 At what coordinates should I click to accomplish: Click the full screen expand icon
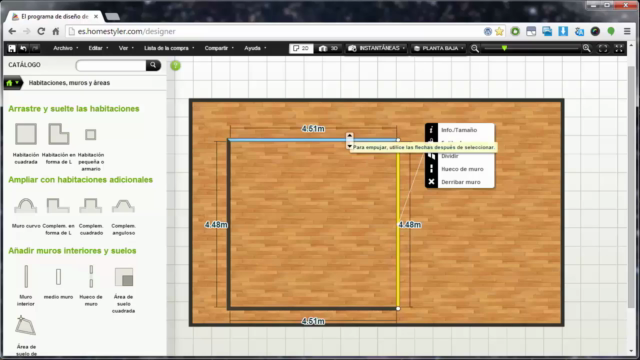pyautogui.click(x=619, y=48)
